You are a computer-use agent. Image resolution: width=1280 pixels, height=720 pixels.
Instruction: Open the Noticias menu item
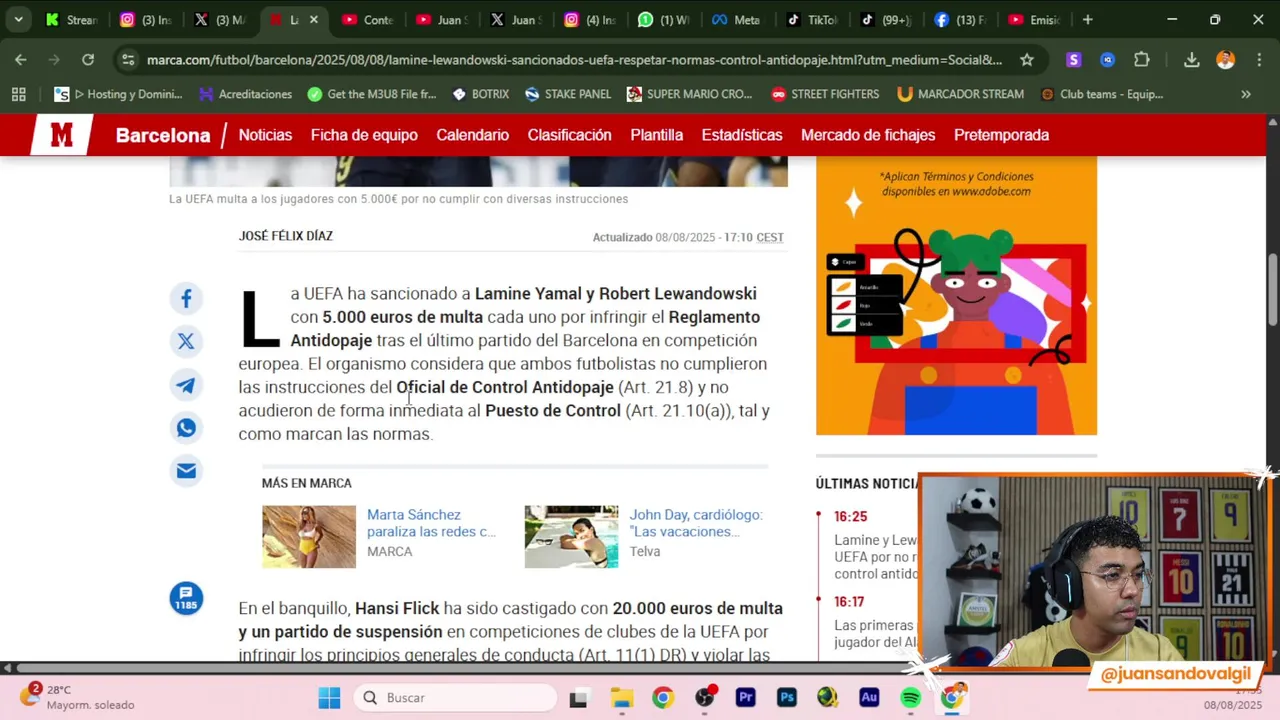click(265, 135)
